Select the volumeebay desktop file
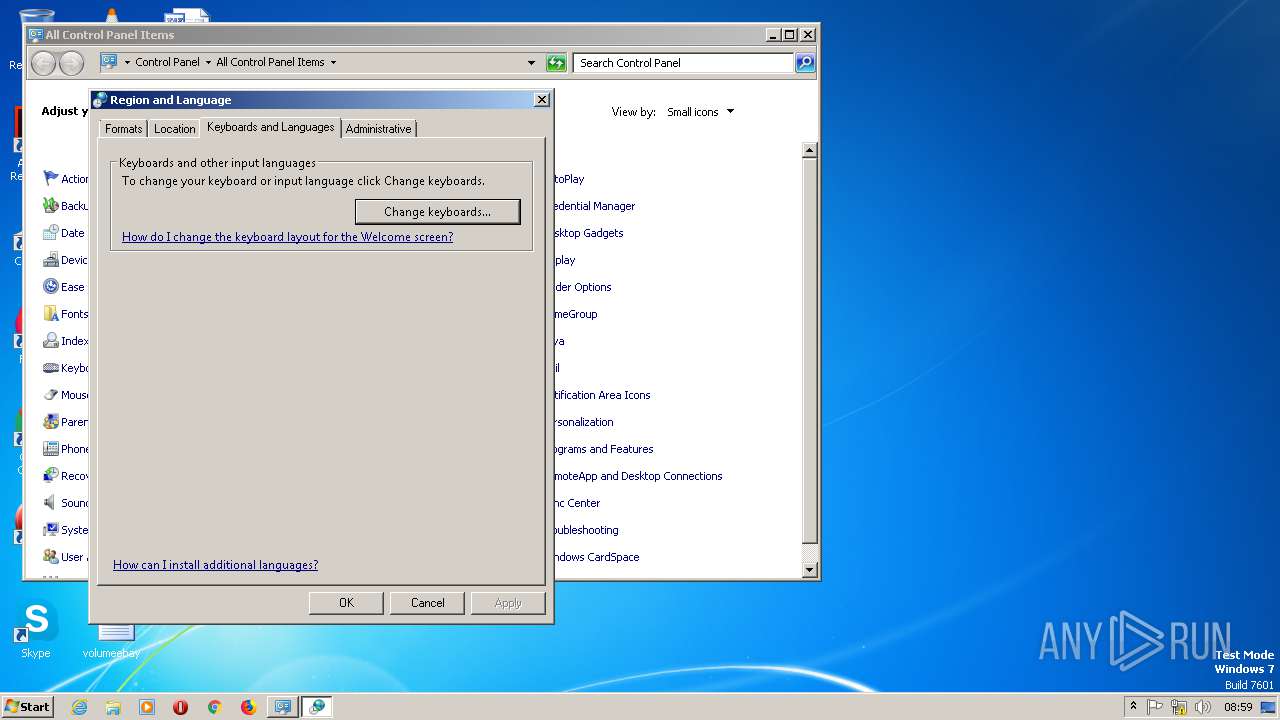This screenshot has height=720, width=1280. pyautogui.click(x=111, y=640)
